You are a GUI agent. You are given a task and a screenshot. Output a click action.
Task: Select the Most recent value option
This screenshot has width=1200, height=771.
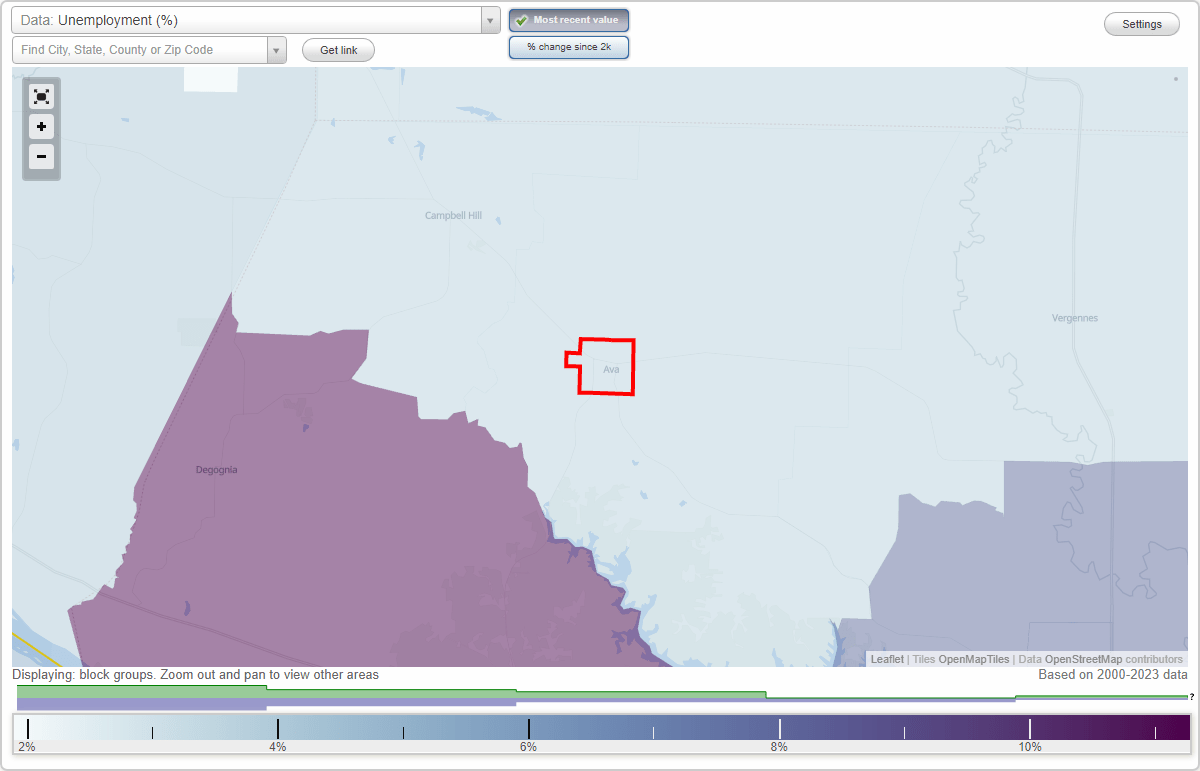569,20
